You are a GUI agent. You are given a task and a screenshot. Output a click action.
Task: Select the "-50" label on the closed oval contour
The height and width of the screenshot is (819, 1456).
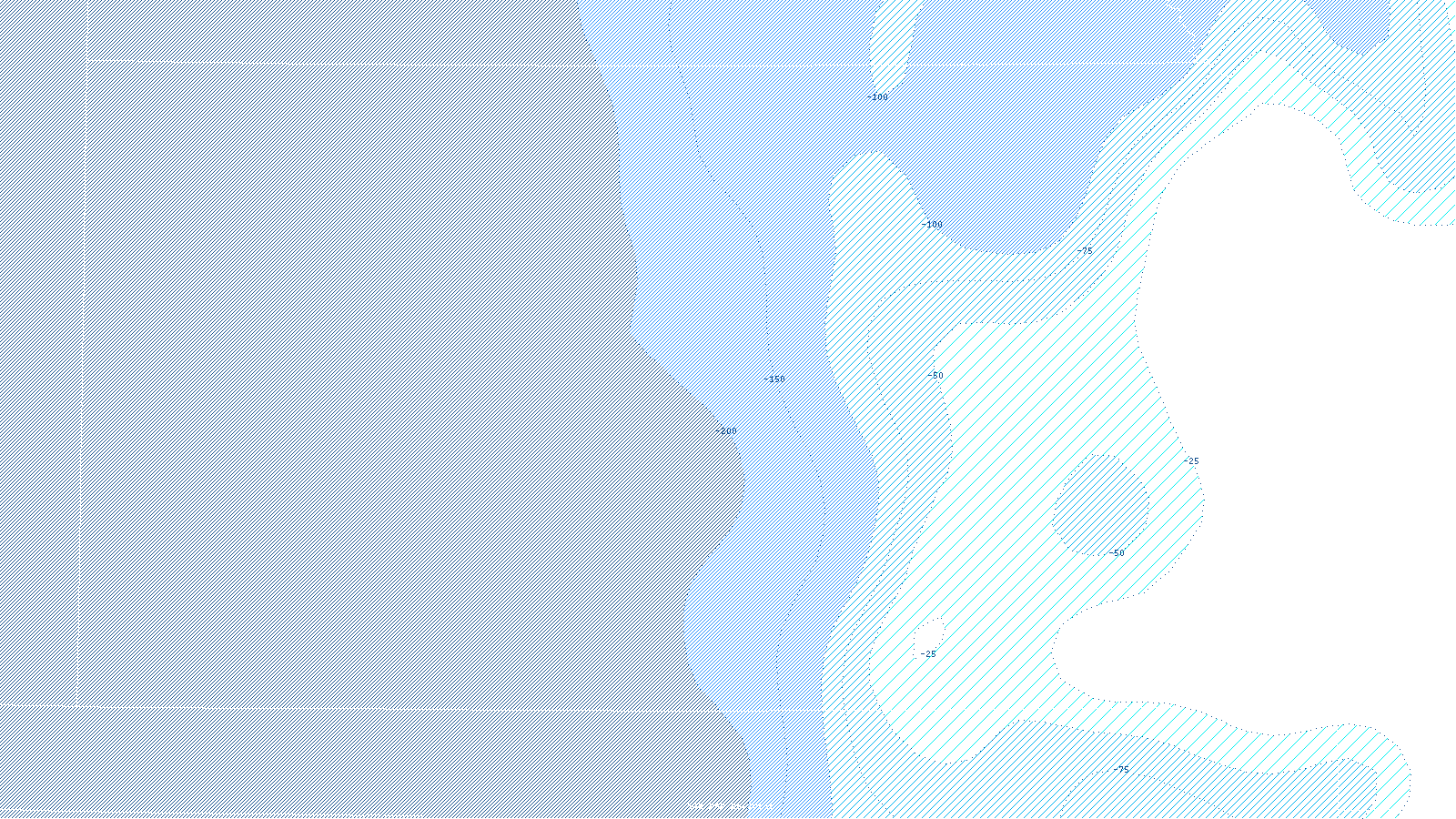1117,553
